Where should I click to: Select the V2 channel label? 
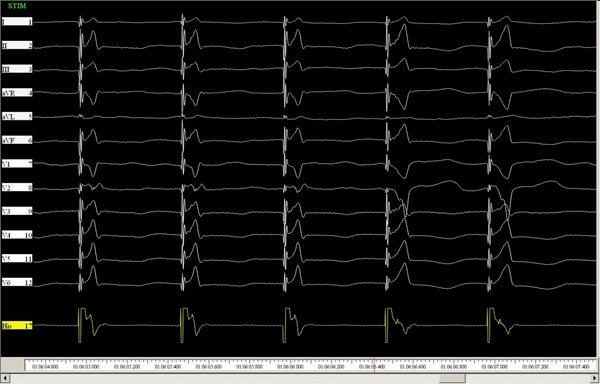(x=17, y=187)
